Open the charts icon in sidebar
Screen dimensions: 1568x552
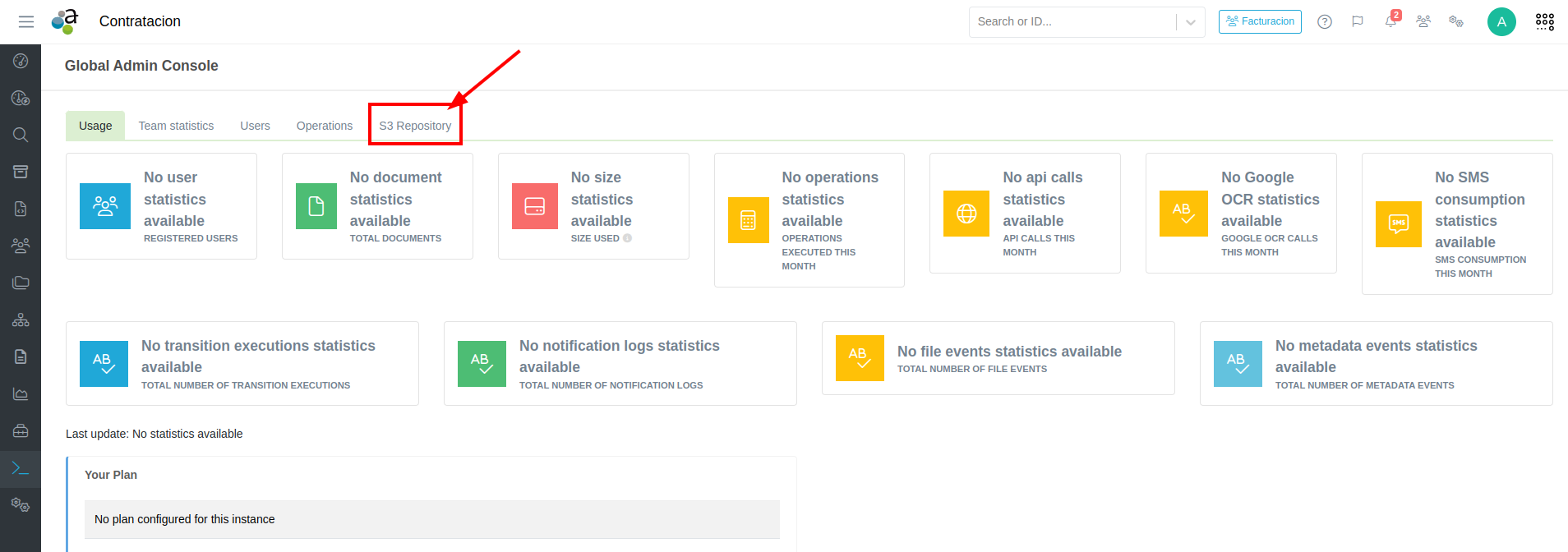(21, 394)
